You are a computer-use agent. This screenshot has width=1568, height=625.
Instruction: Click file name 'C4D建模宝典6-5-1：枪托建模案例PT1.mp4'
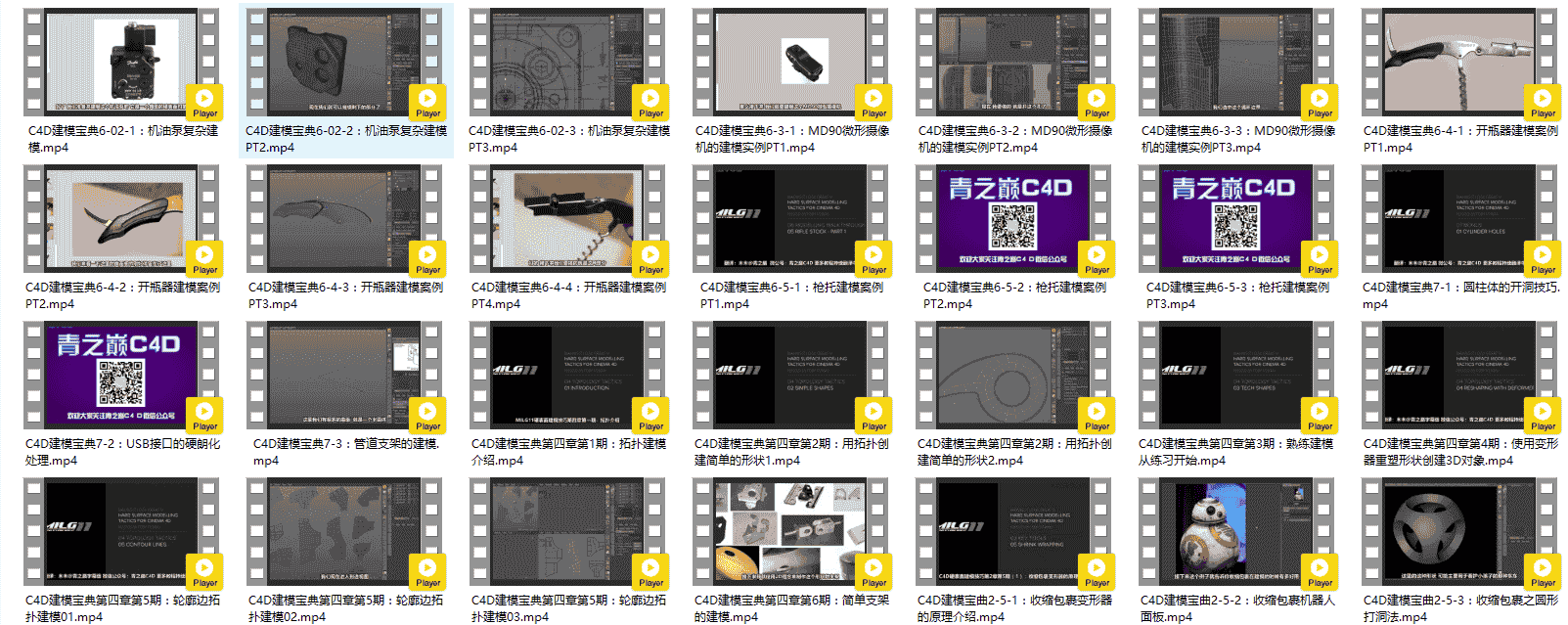tap(792, 295)
